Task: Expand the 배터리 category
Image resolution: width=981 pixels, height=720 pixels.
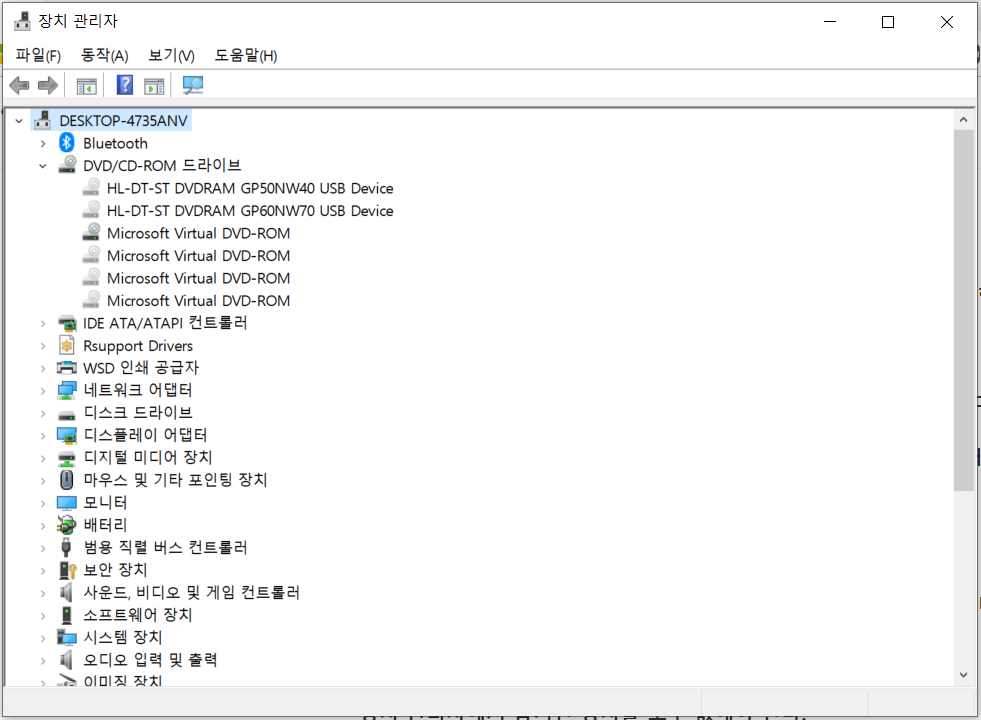Action: pos(43,526)
